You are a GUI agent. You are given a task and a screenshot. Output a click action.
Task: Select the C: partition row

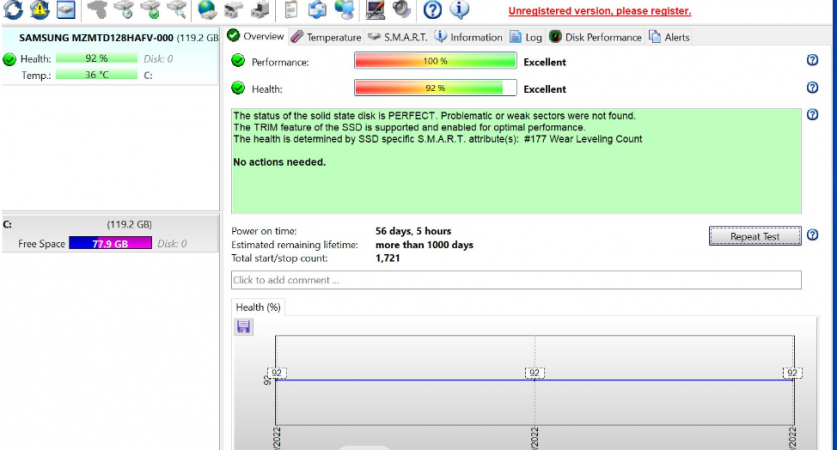pos(110,233)
